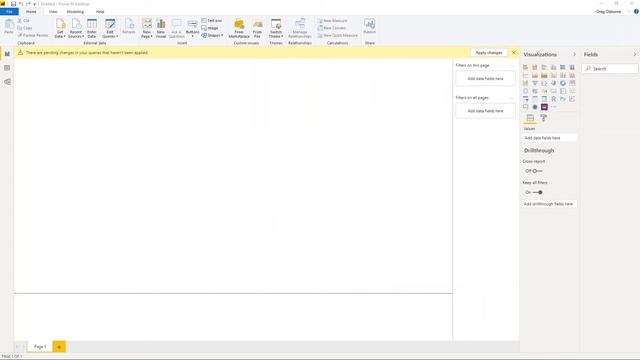
Task: Open the Help ribbon tab
Action: click(100, 11)
